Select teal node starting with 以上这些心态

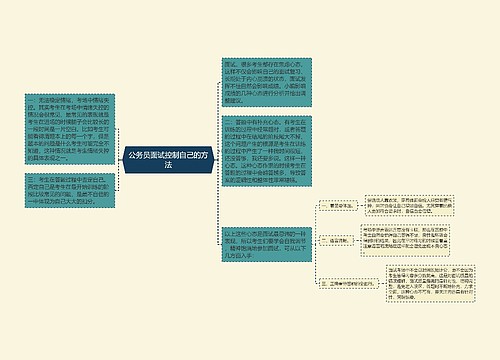click(x=267, y=244)
